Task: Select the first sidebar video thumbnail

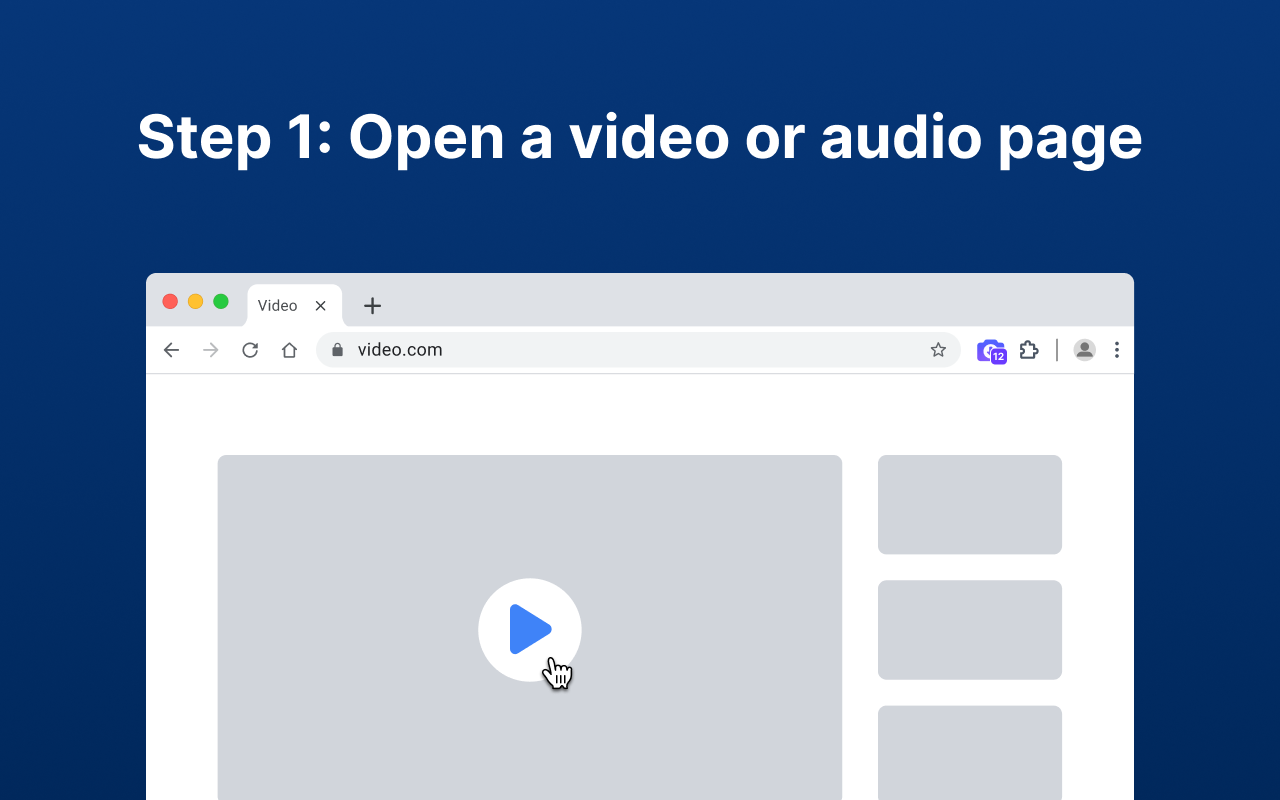Action: point(969,504)
